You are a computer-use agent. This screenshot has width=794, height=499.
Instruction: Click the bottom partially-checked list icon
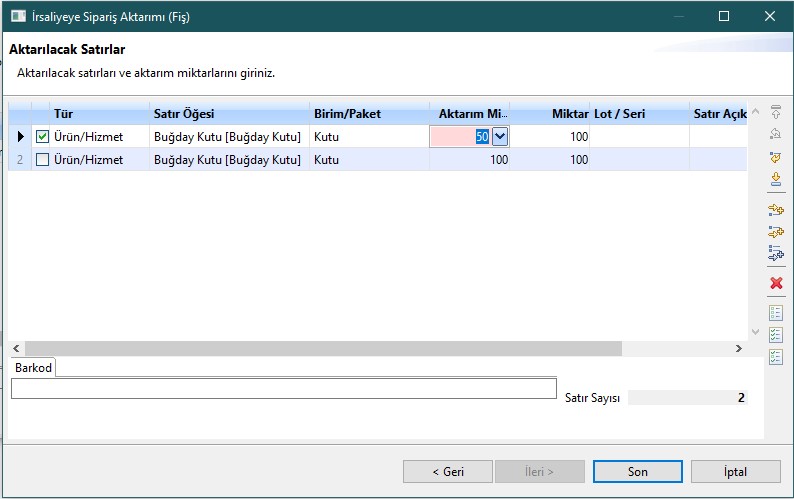(x=776, y=357)
